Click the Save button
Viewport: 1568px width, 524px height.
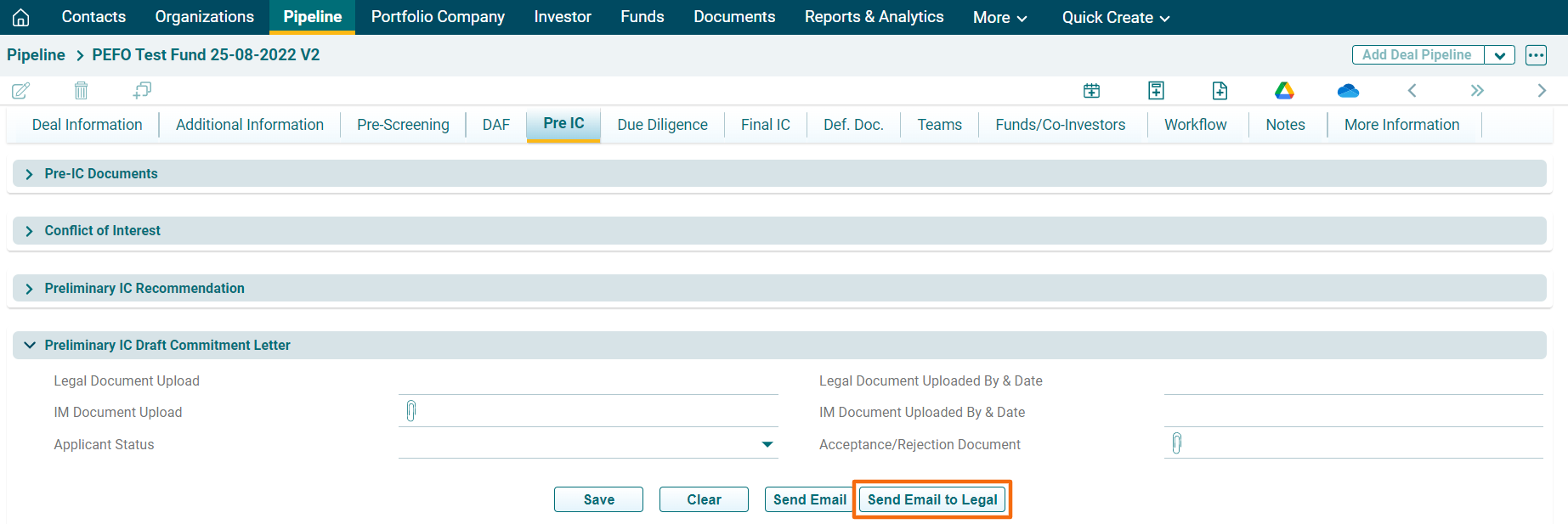click(598, 499)
